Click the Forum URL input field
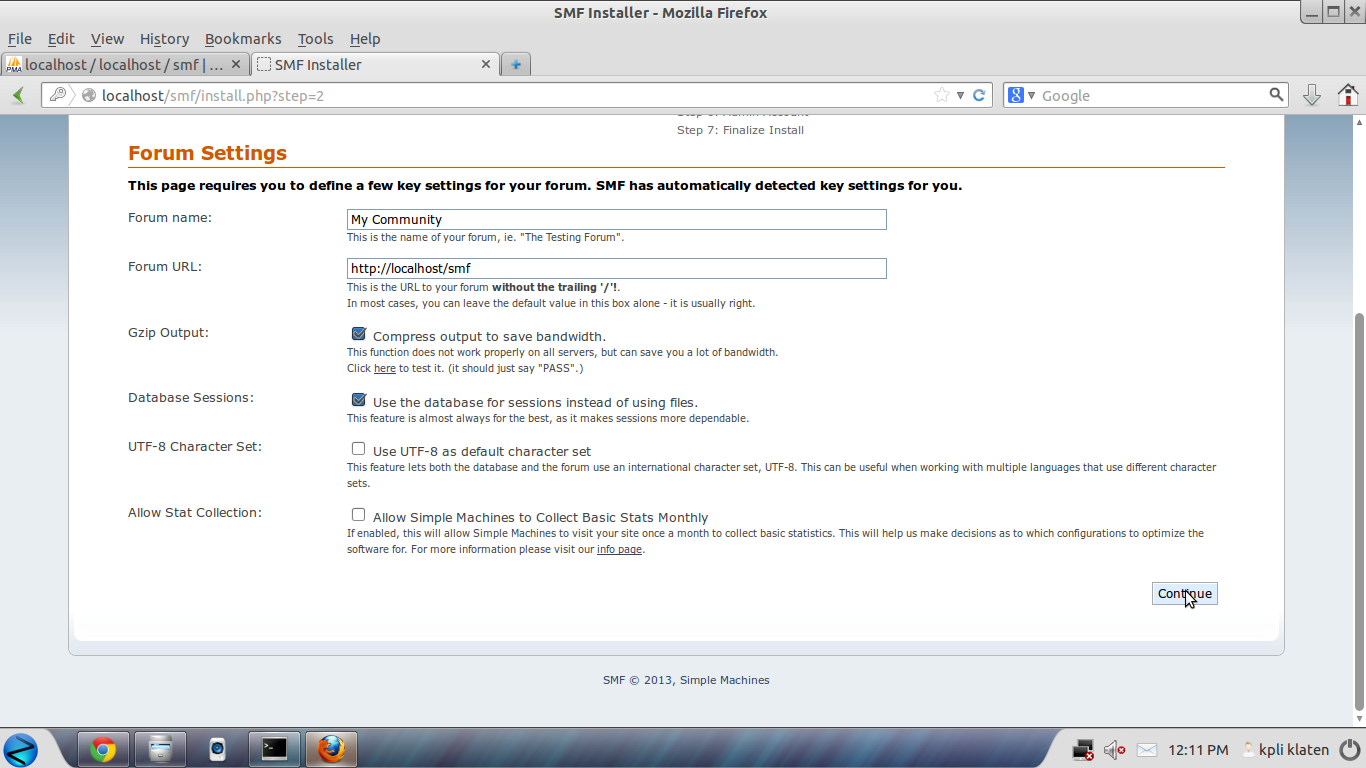The width and height of the screenshot is (1366, 768). [617, 268]
